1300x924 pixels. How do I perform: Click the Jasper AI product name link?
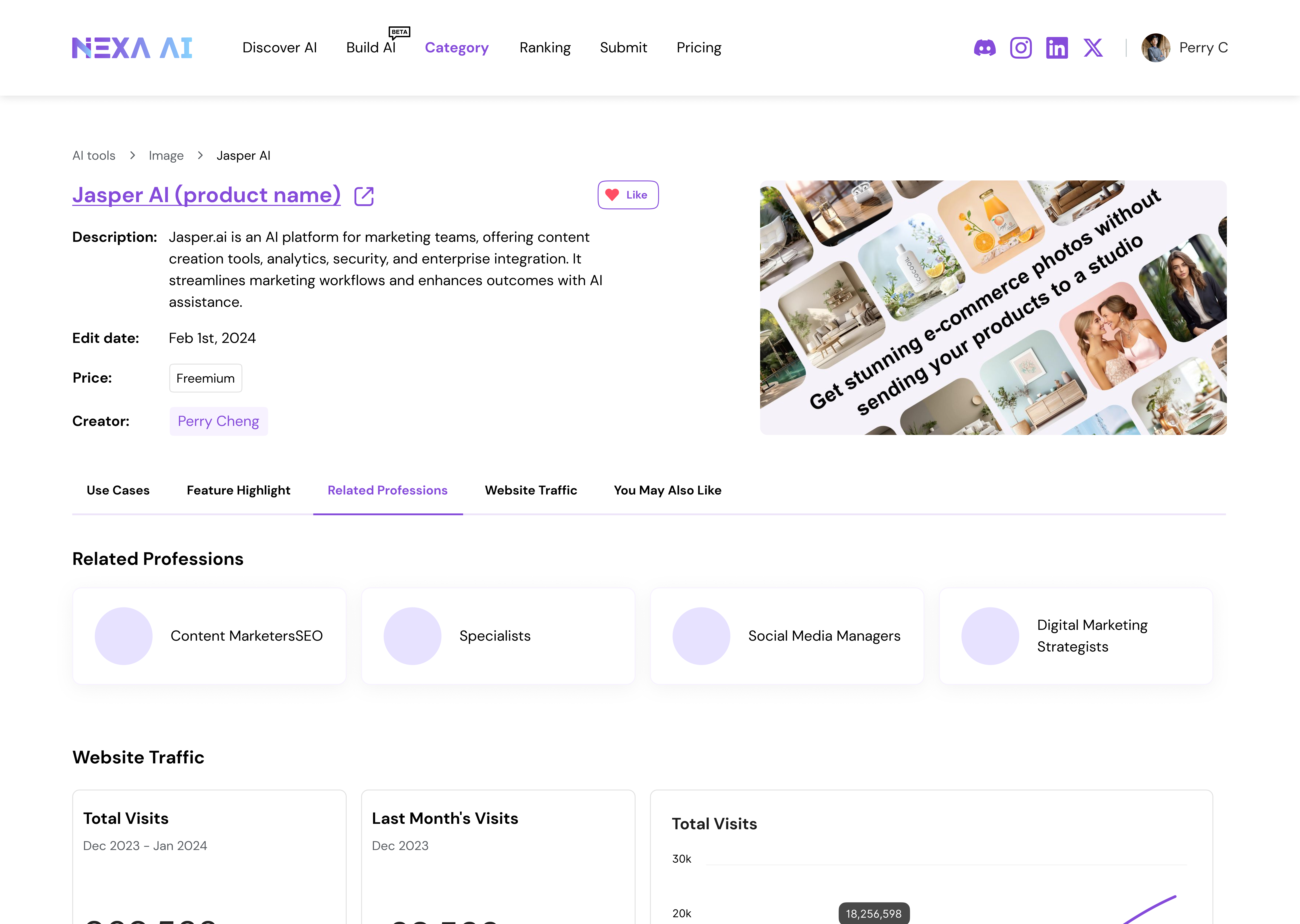pos(207,195)
